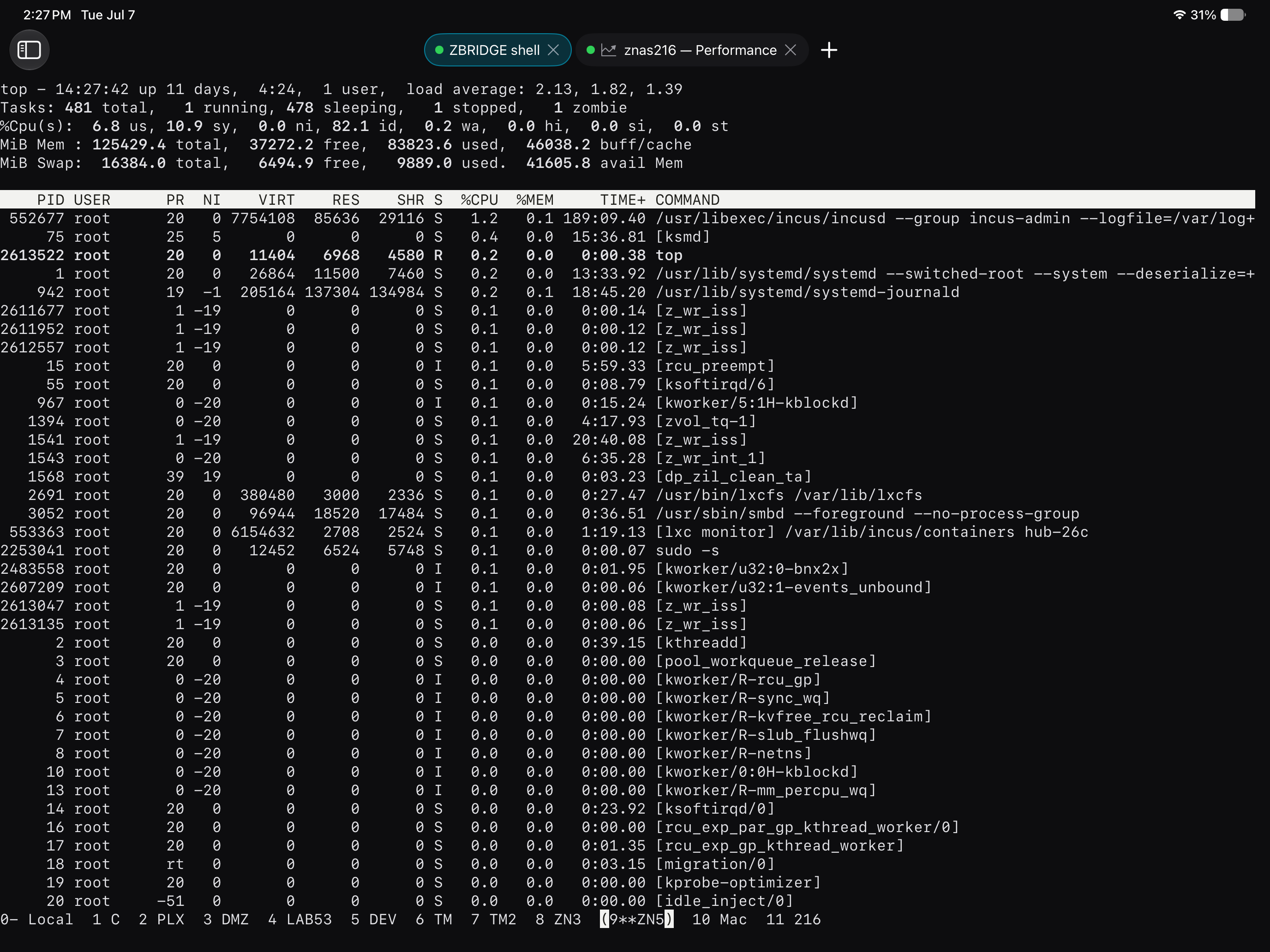Click the 1 zombie count text
This screenshot has width=1270, height=952.
point(591,107)
